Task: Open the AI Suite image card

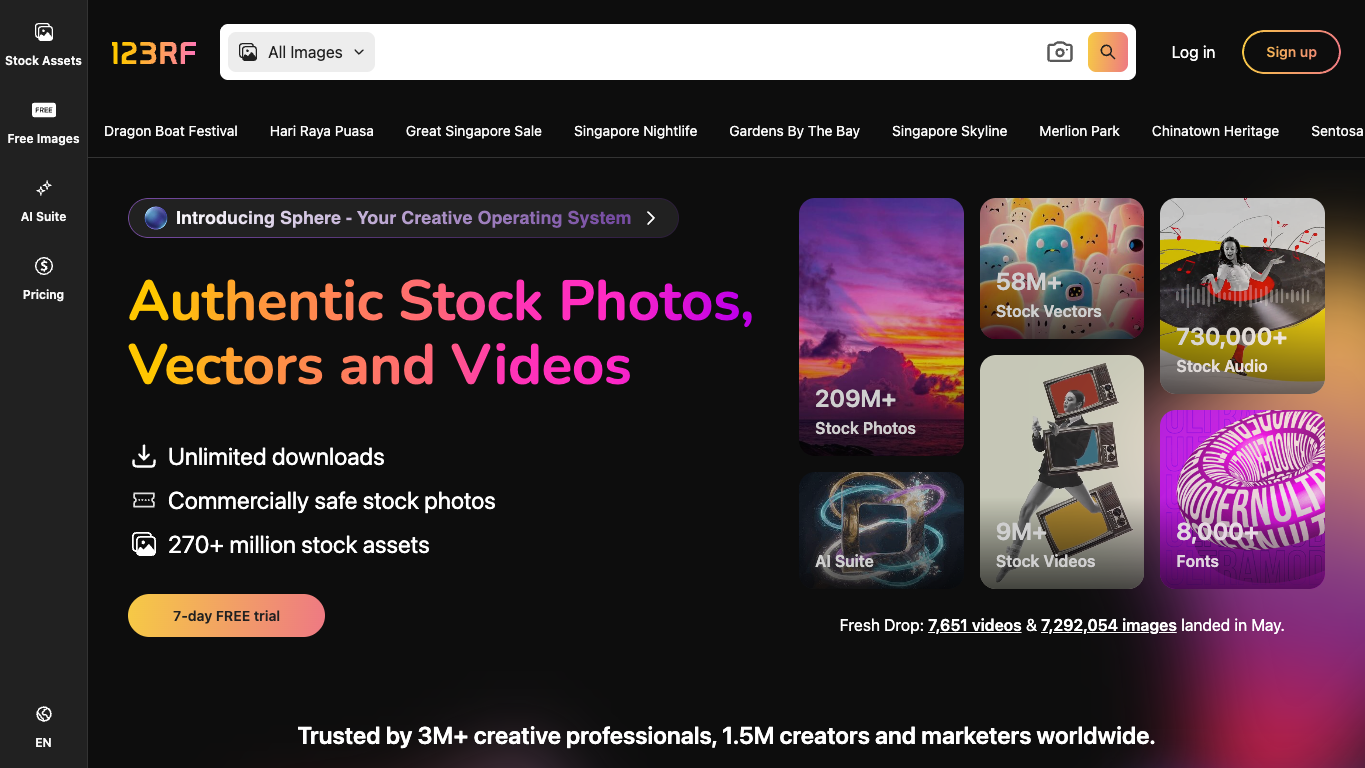Action: [881, 530]
